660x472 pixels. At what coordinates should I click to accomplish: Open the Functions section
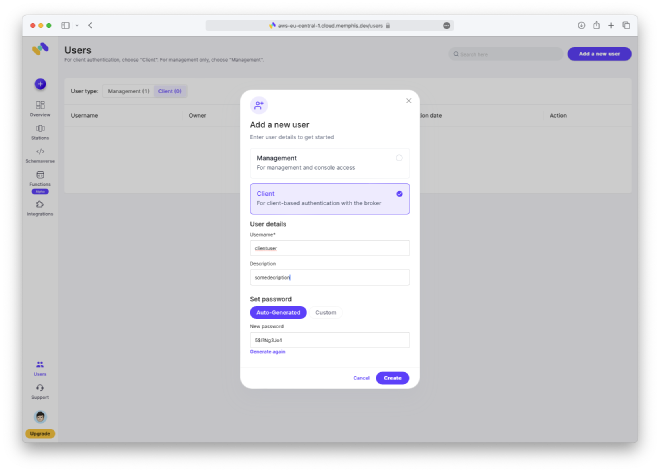[x=40, y=178]
